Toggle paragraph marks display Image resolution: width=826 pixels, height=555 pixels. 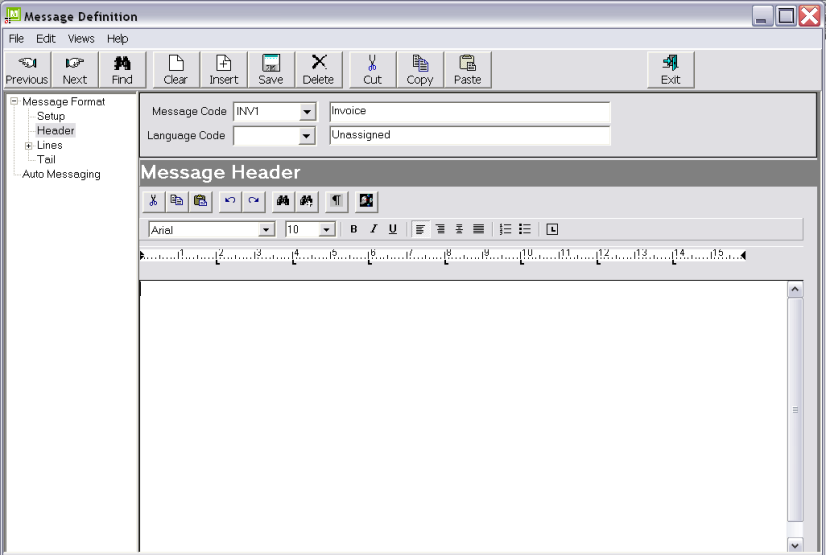[x=337, y=201]
